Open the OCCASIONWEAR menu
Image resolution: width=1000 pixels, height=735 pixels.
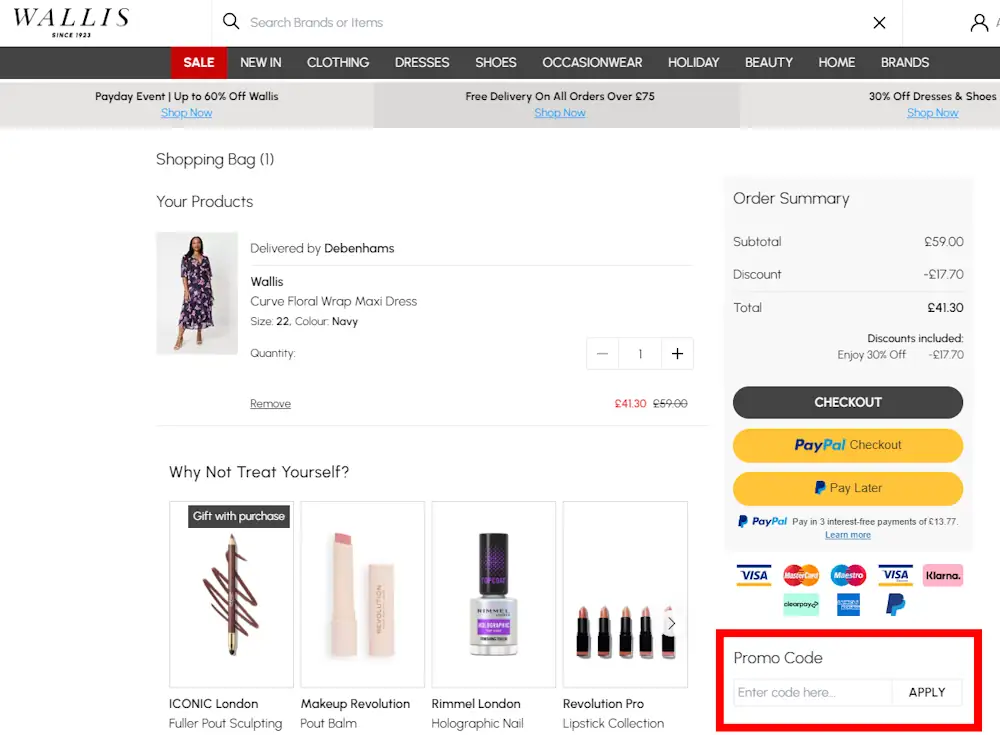(592, 63)
